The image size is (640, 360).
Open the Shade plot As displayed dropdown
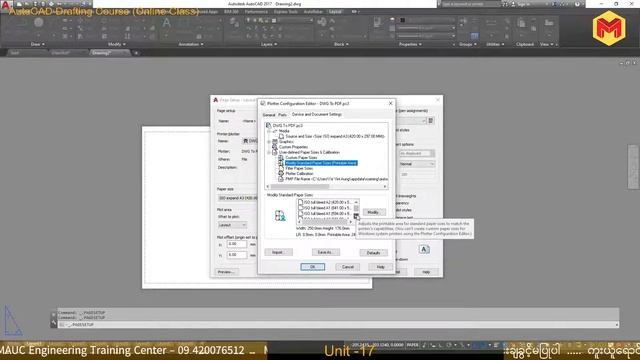pyautogui.click(x=417, y=153)
